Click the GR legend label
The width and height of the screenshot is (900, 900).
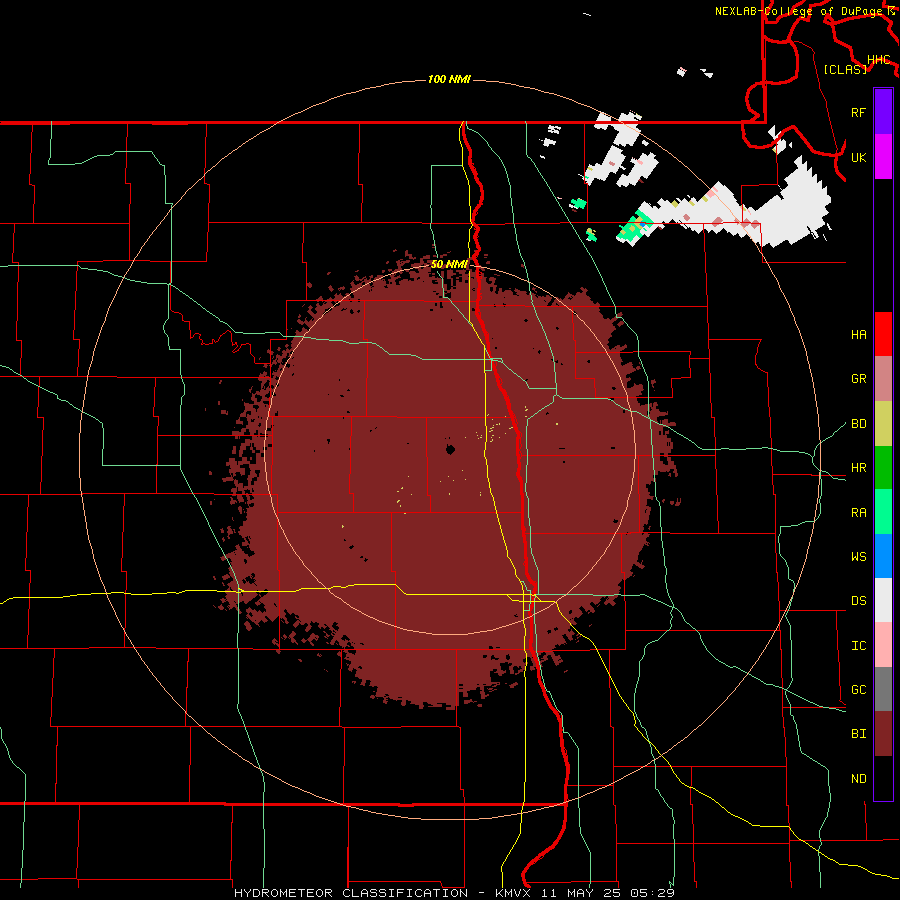858,379
